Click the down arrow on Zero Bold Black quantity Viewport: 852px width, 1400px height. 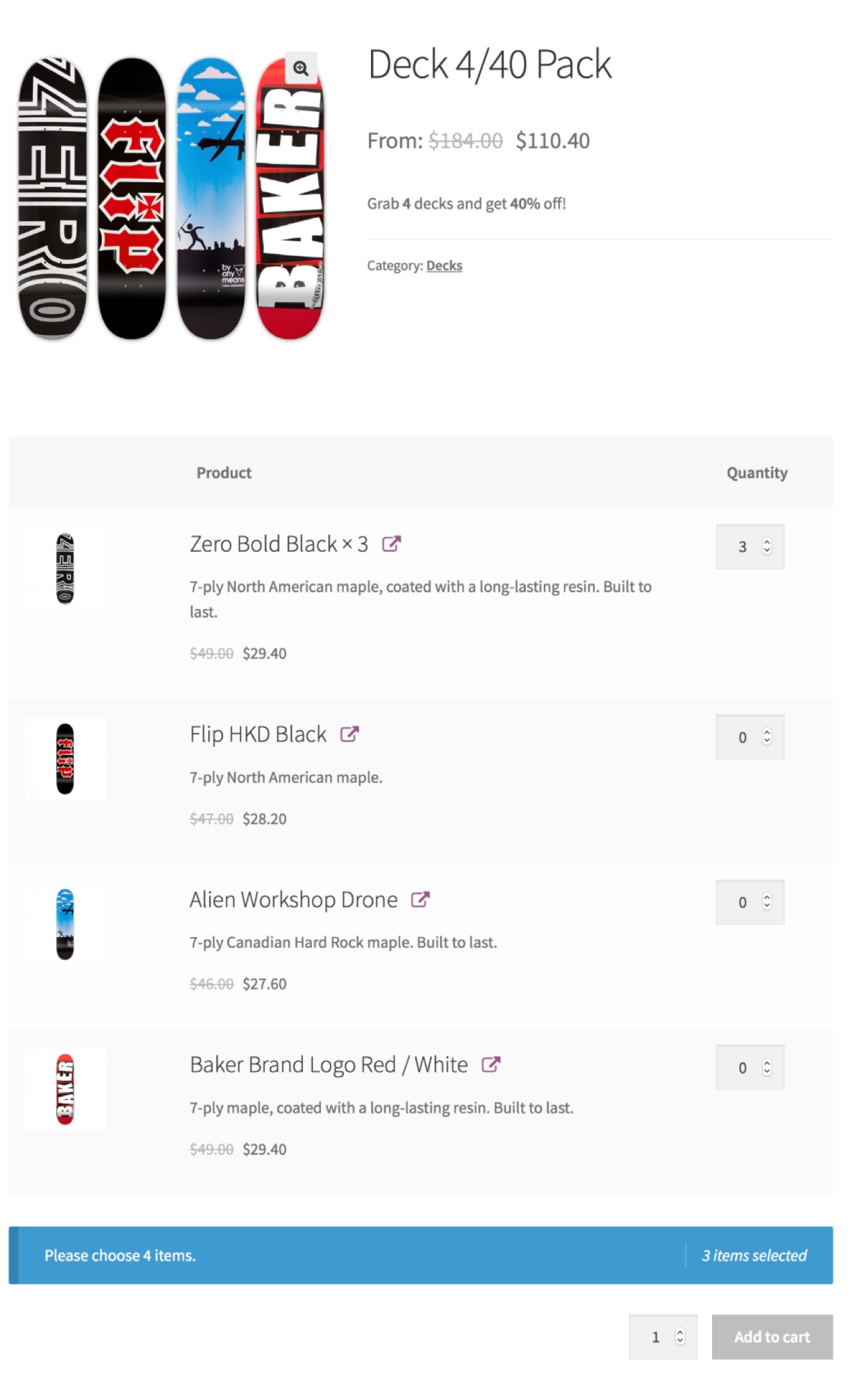pos(766,551)
